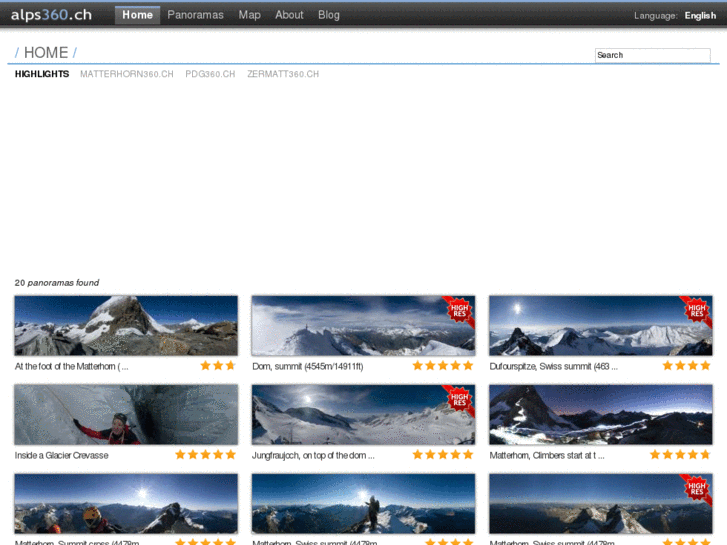This screenshot has height=545, width=727.
Task: Select the Home menu item
Action: point(137,15)
